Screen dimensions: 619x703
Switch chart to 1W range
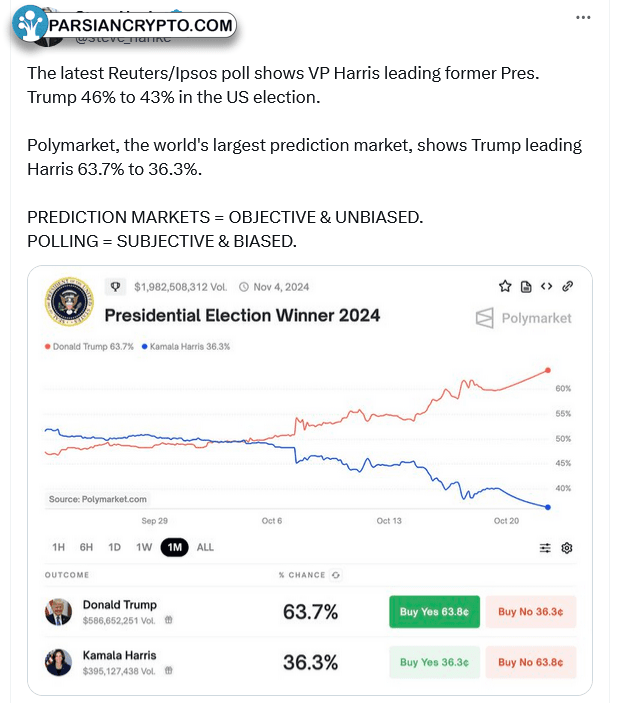(x=144, y=547)
